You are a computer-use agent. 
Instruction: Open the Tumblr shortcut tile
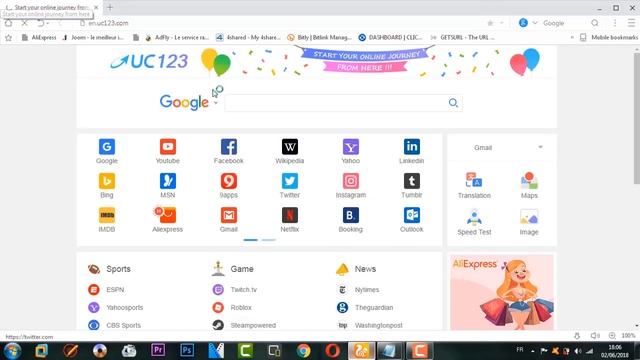411,186
